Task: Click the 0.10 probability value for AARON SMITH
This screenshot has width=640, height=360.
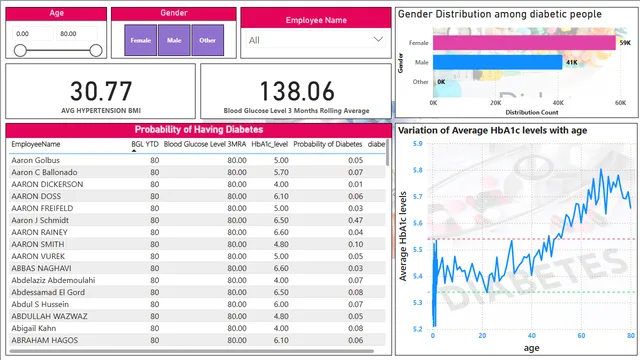Action: pos(356,244)
